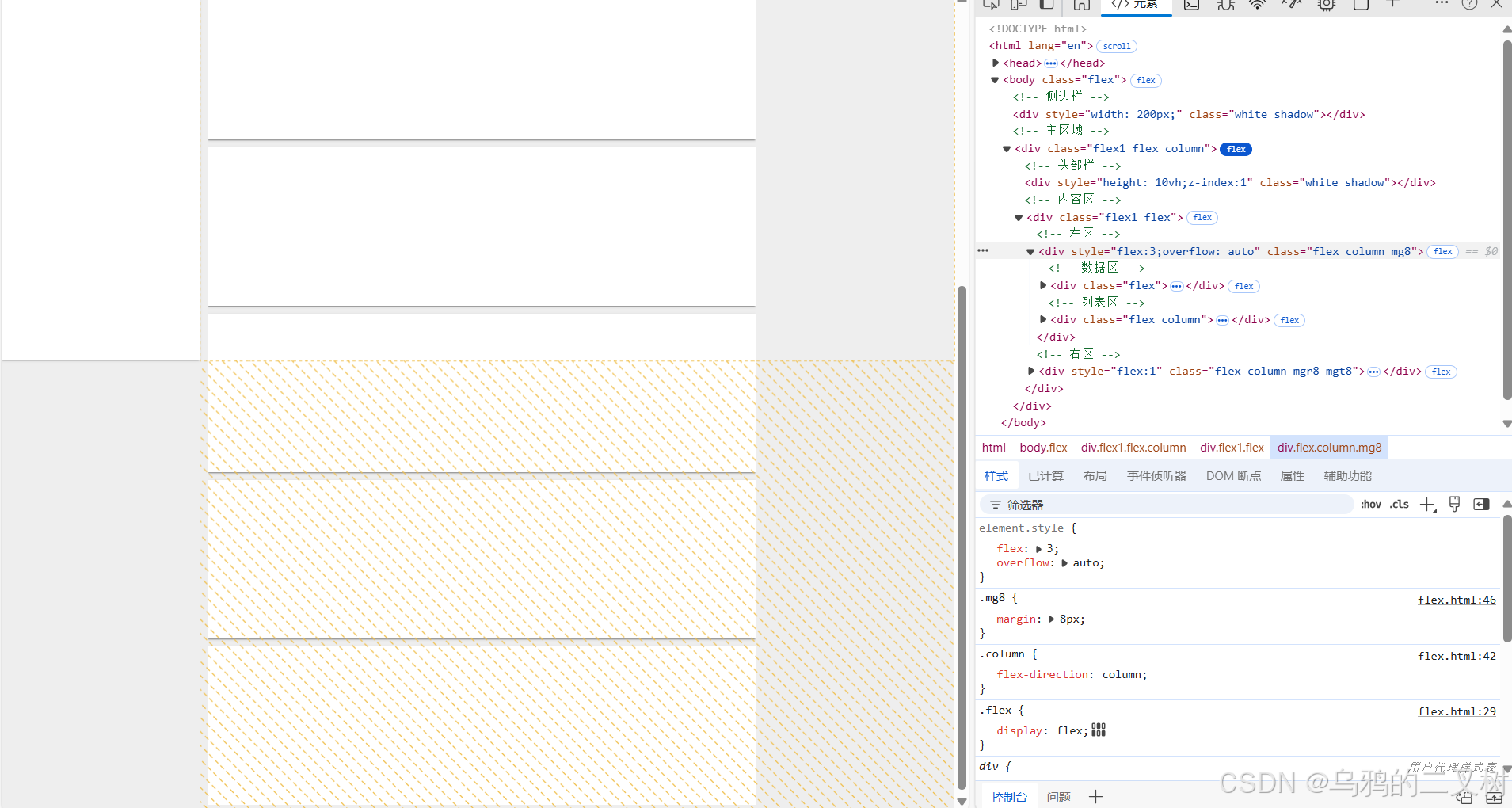Open DevTools settings via gear icon

coord(1327,6)
